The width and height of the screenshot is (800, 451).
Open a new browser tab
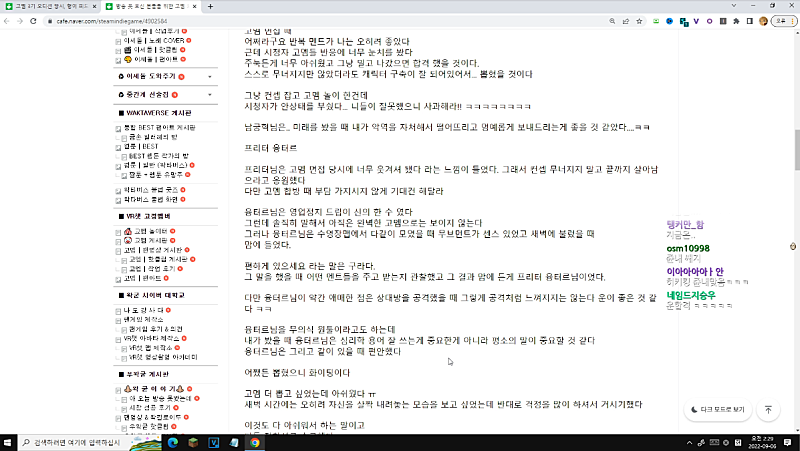pyautogui.click(x=210, y=7)
